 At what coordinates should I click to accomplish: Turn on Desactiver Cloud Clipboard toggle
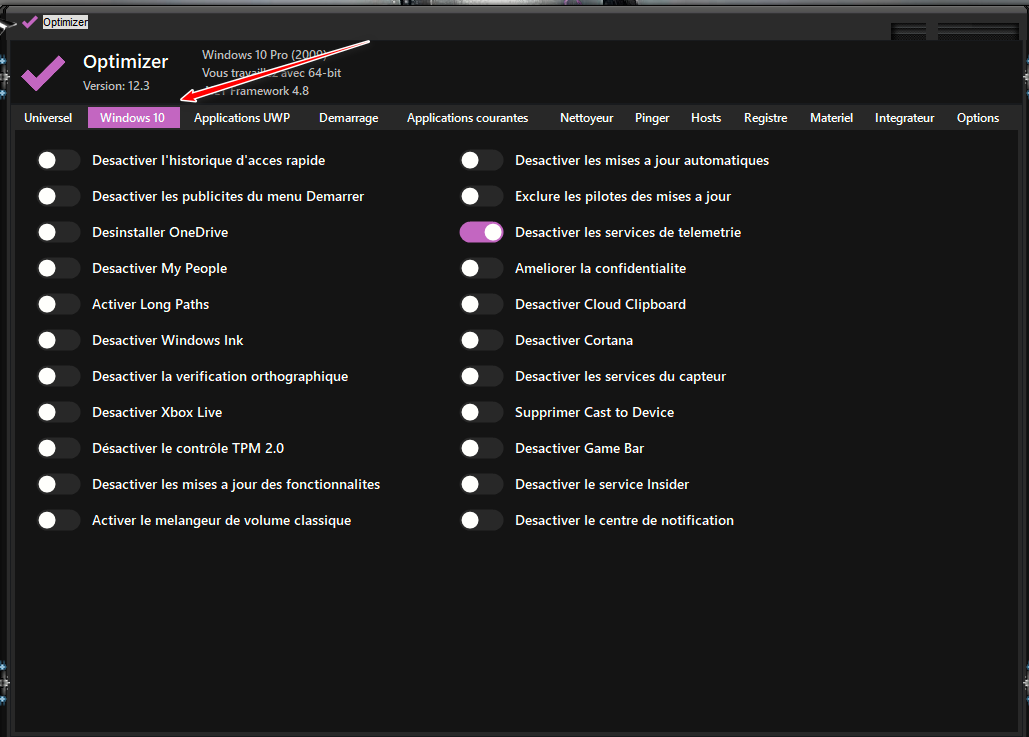tap(481, 304)
